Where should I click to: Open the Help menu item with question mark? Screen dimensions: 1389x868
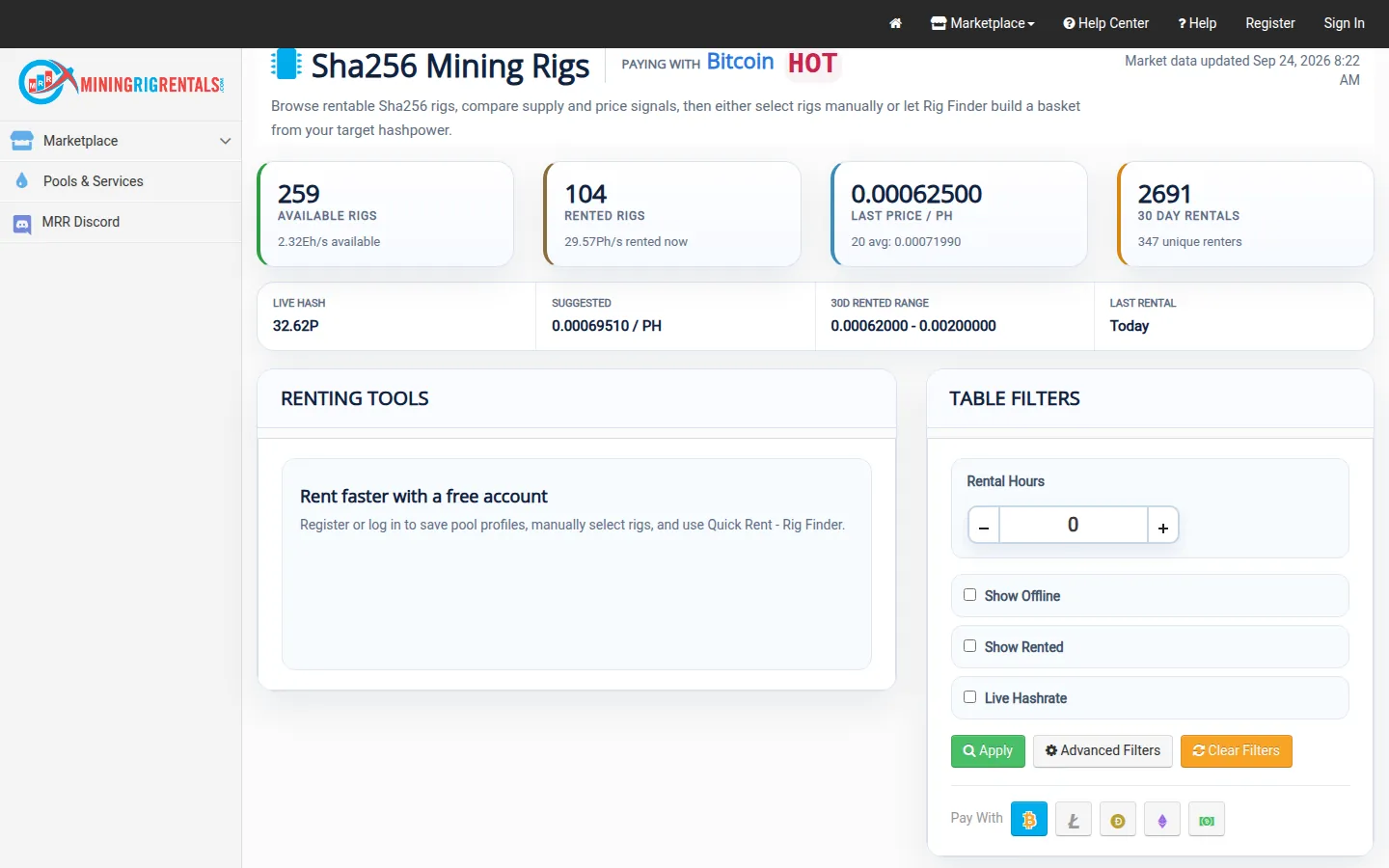click(x=1197, y=23)
